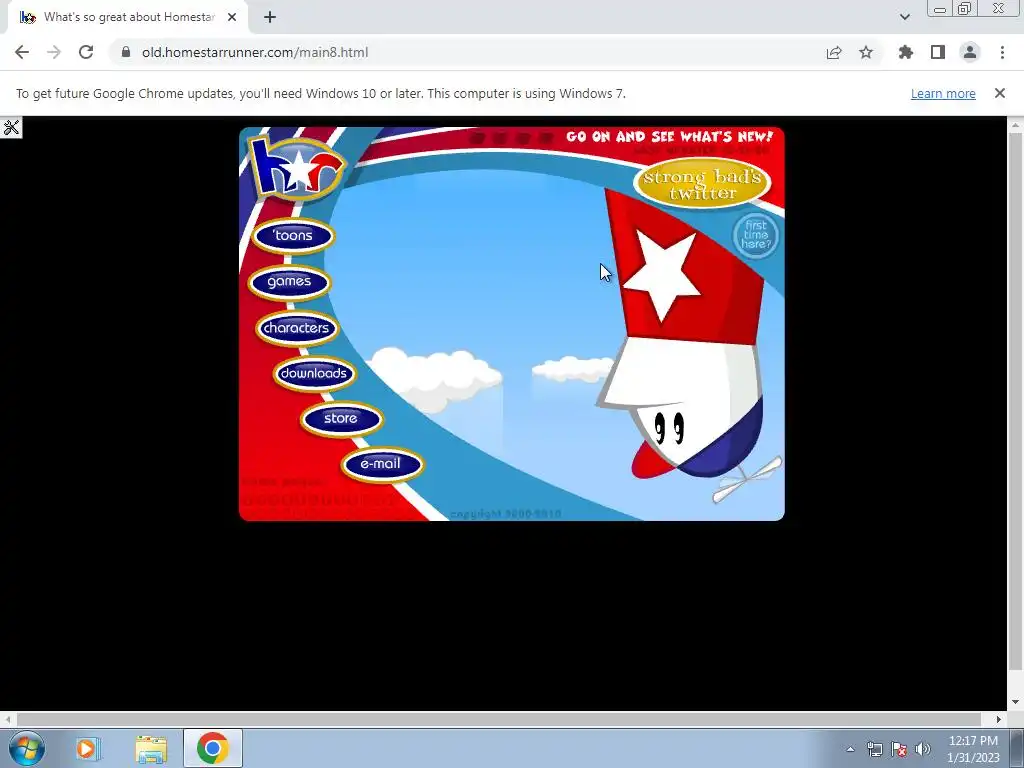This screenshot has width=1024, height=768.
Task: Open the downloads section button
Action: coord(314,374)
